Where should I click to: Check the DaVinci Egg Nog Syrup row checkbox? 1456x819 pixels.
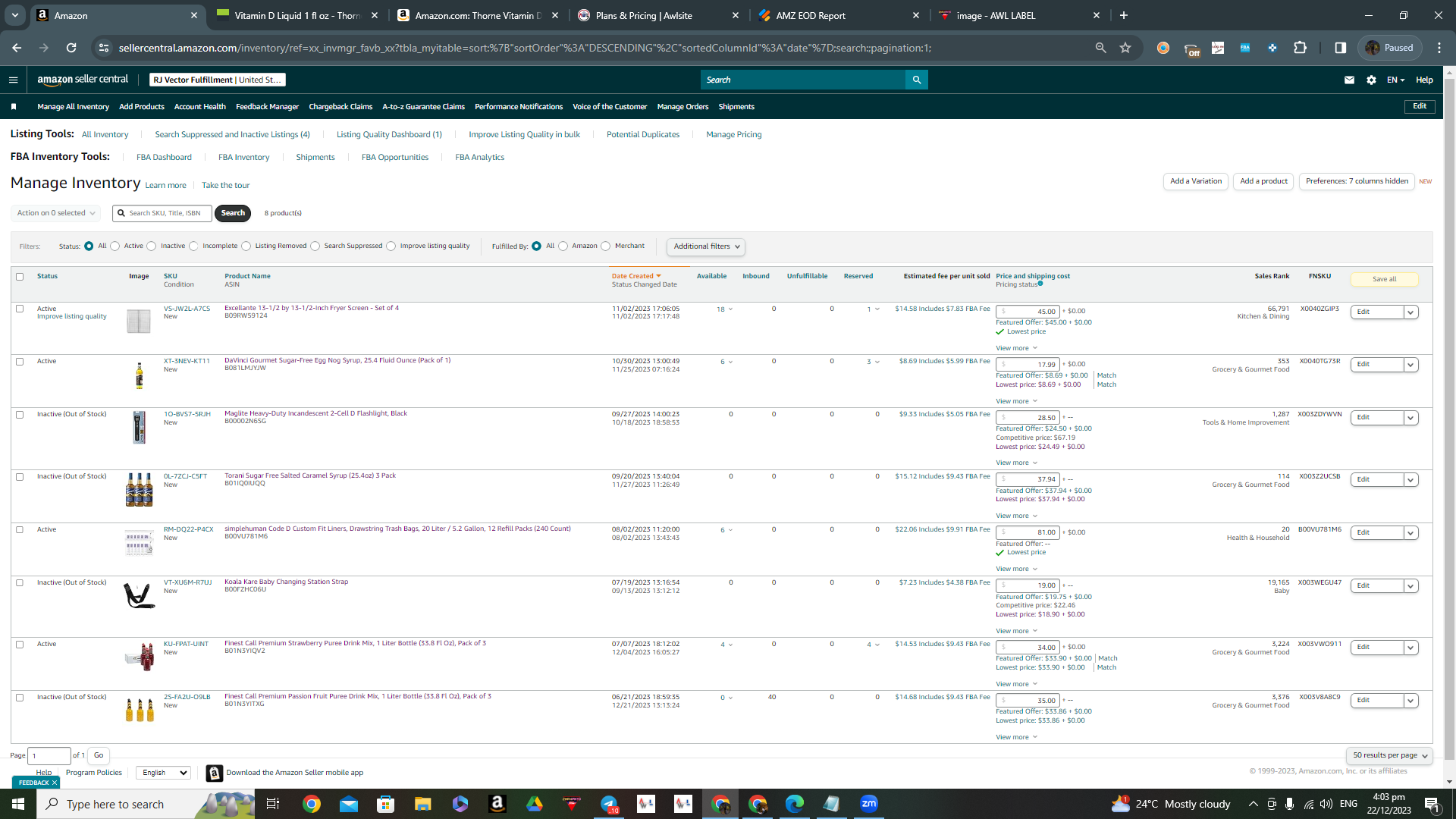pyautogui.click(x=20, y=362)
